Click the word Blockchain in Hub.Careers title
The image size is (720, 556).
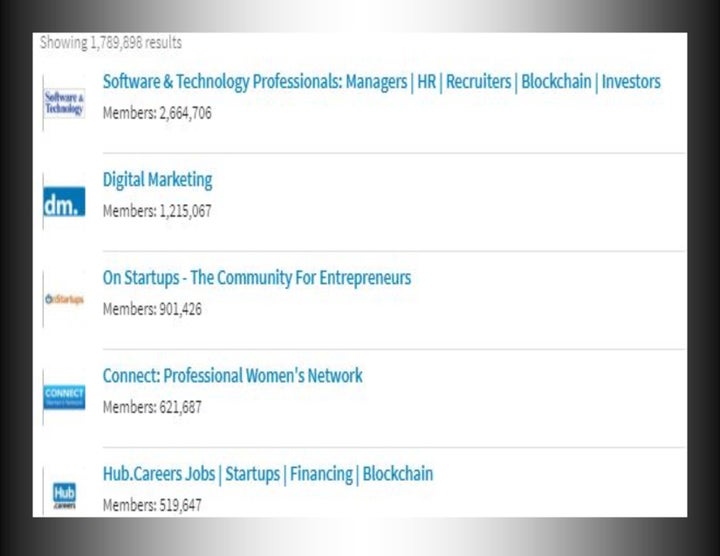pos(398,474)
